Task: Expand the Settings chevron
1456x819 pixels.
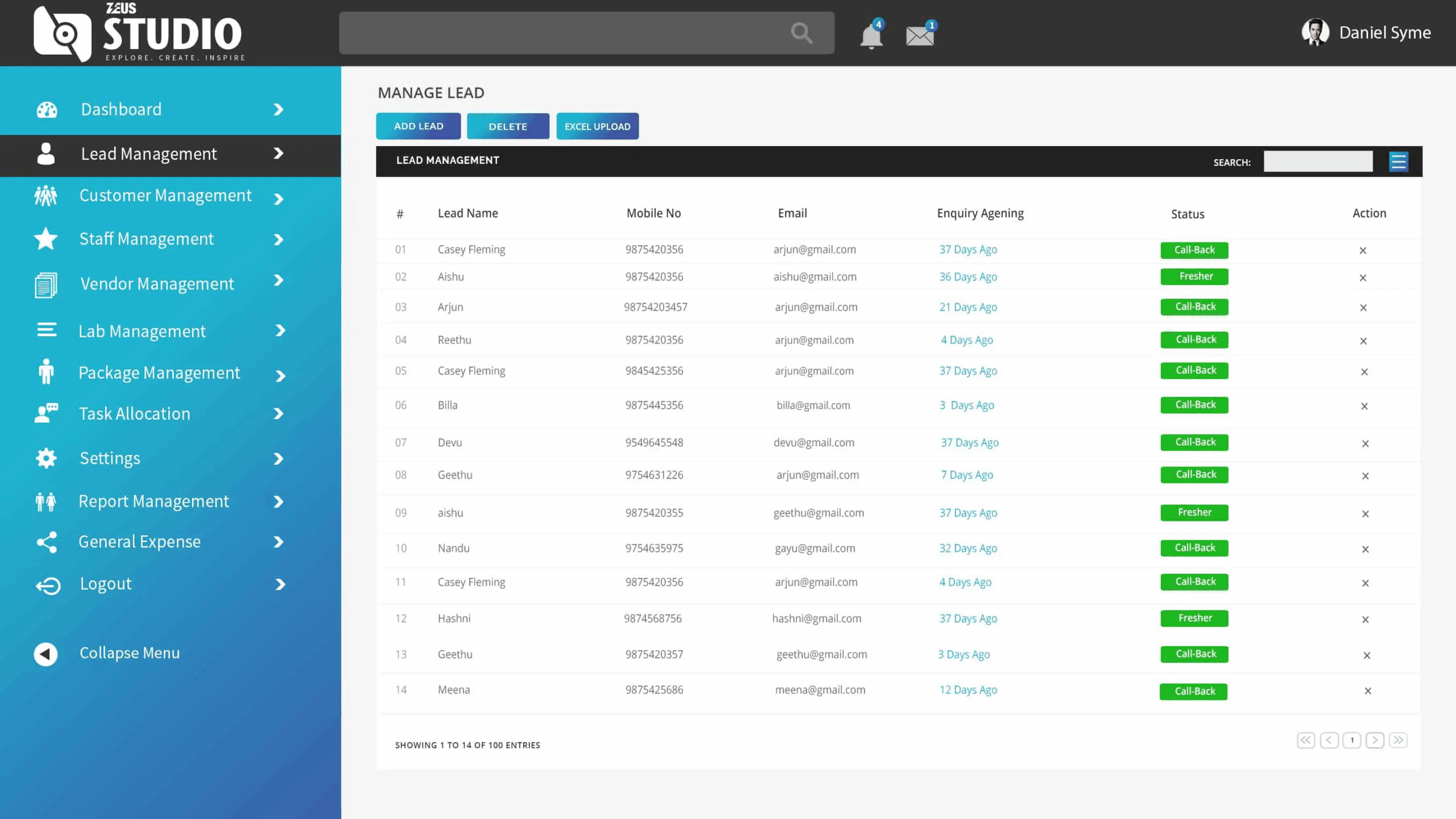Action: [278, 459]
